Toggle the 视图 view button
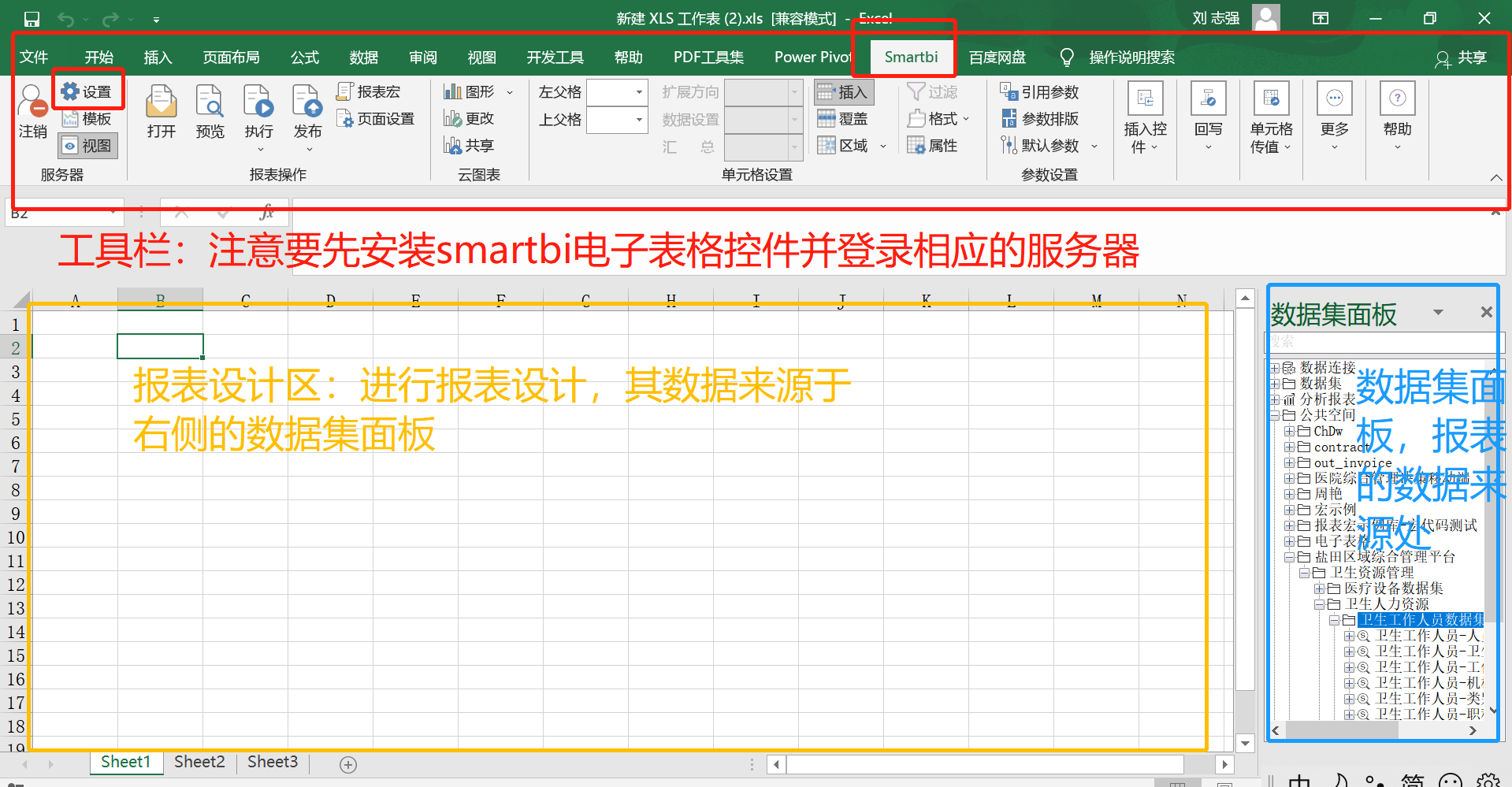This screenshot has width=1512, height=787. (x=87, y=146)
